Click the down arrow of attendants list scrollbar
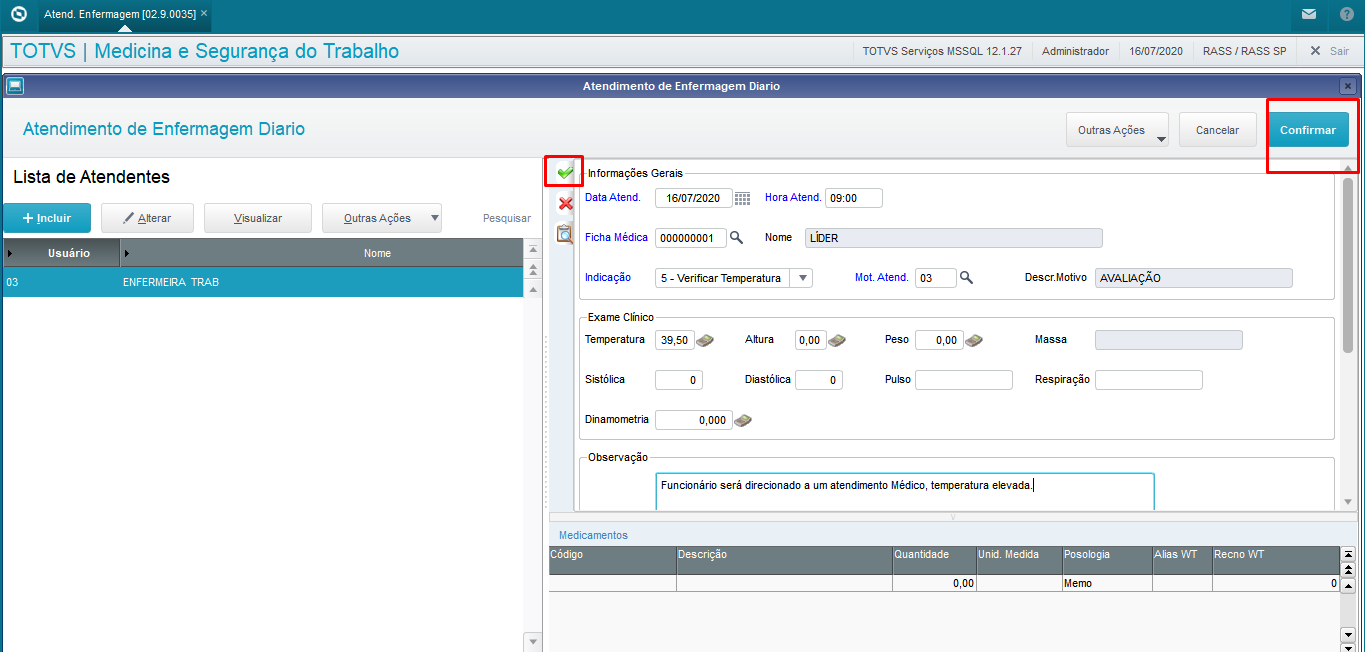This screenshot has width=1365, height=652. (x=532, y=641)
